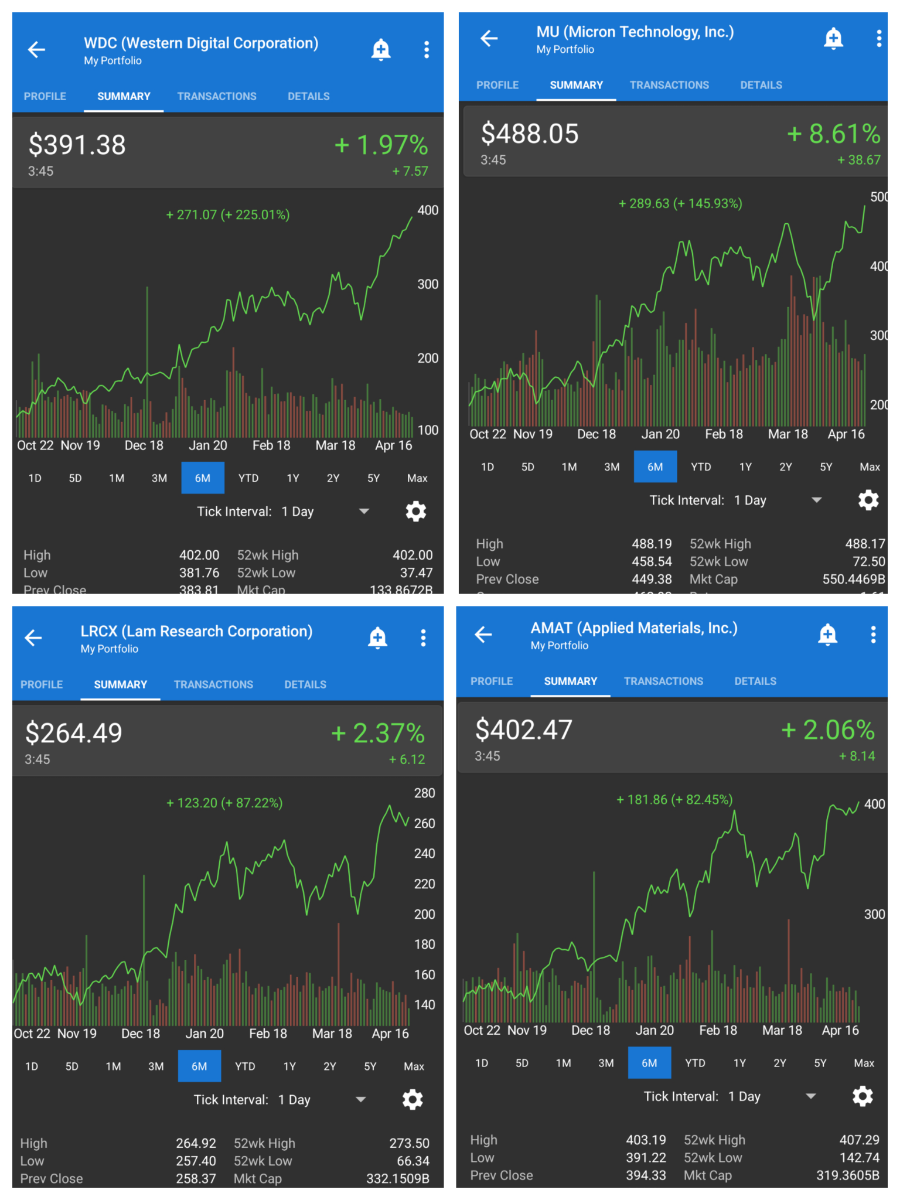
Task: Open the Profile tab on the Micron screen
Action: [x=497, y=85]
